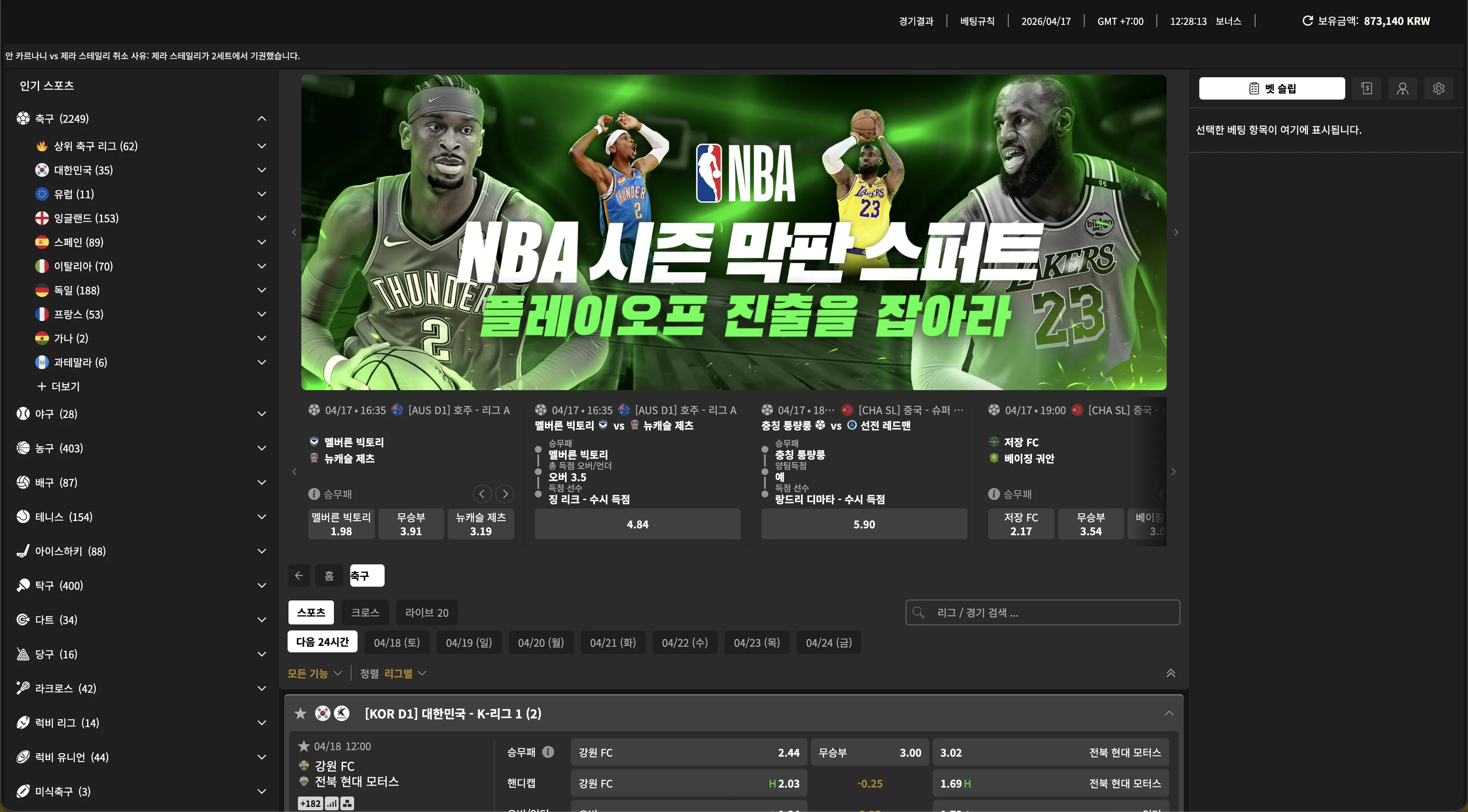This screenshot has width=1468, height=812.
Task: Open the 베팅규칙 link
Action: (977, 21)
